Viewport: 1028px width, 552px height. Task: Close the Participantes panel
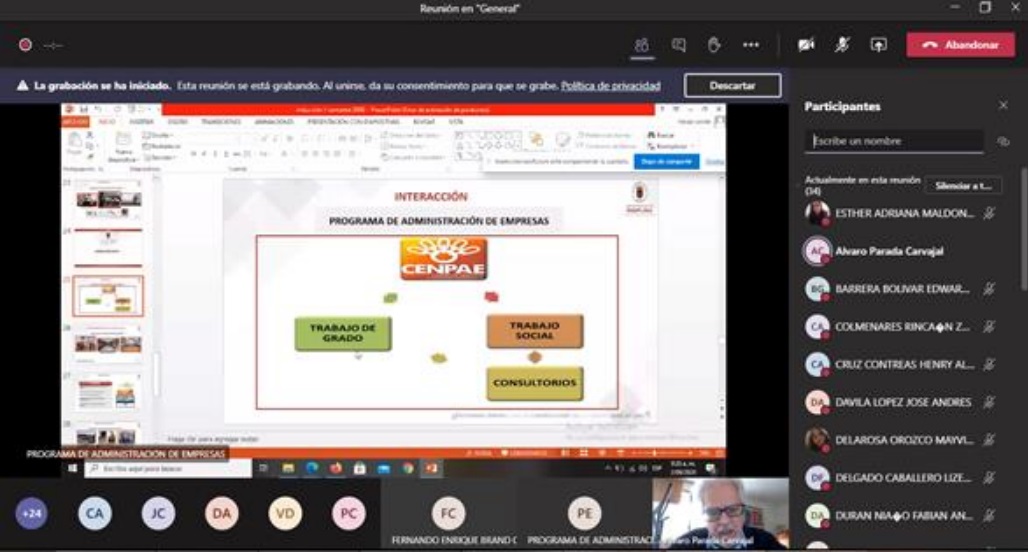tap(1003, 106)
